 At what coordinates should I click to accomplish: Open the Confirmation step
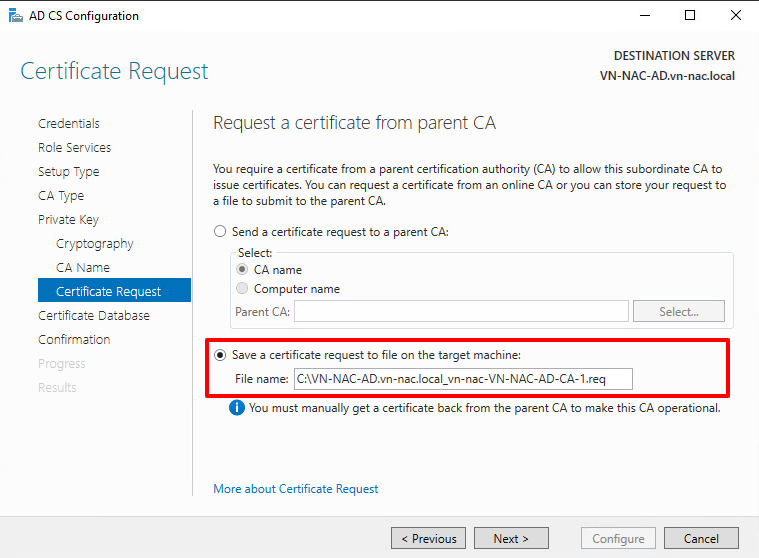click(x=74, y=340)
